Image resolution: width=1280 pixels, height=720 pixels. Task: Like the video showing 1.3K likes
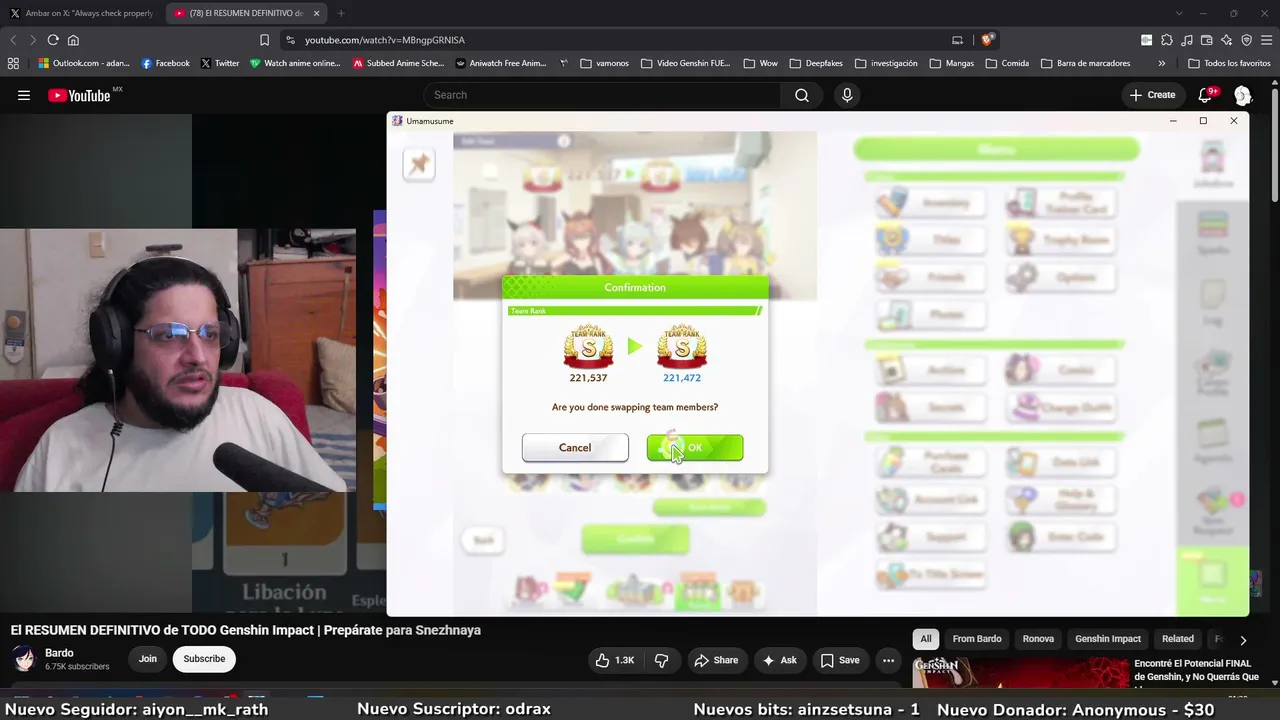click(x=615, y=660)
